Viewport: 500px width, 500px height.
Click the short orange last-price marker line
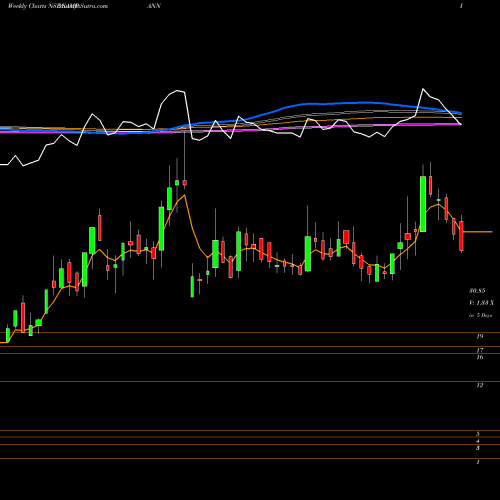pos(478,232)
